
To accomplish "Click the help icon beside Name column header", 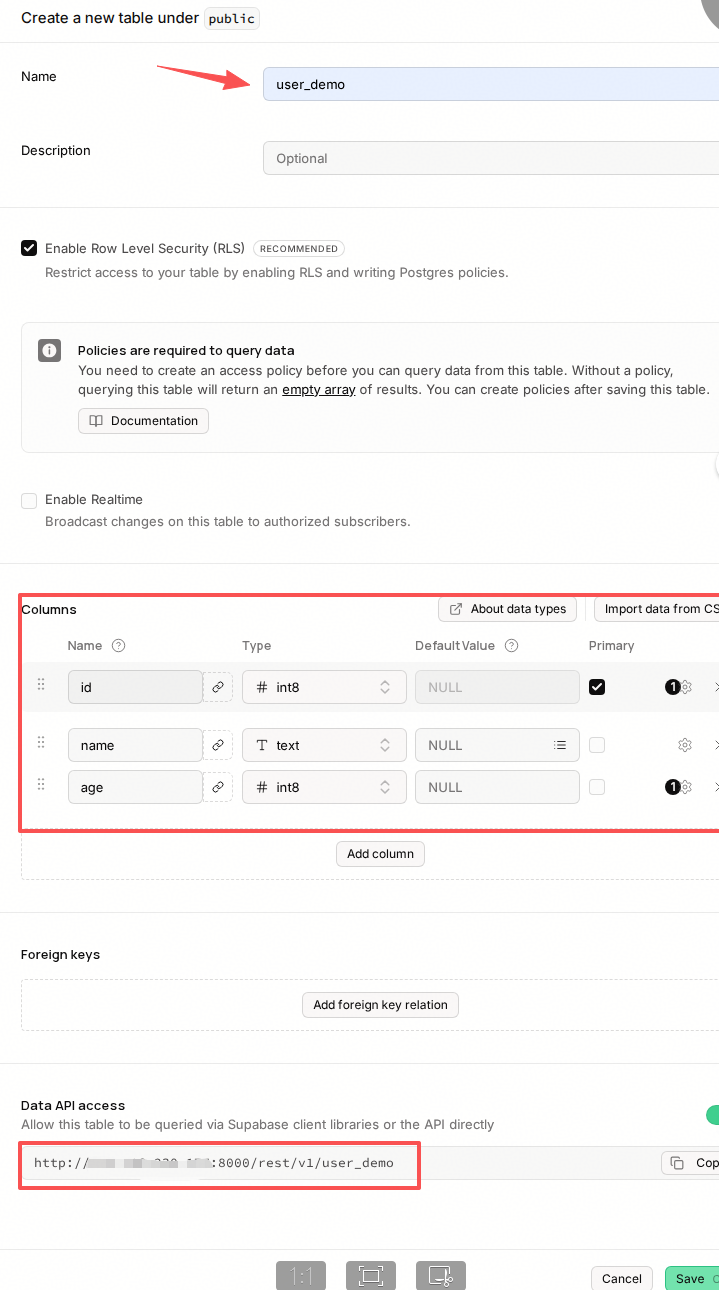I will click(119, 646).
